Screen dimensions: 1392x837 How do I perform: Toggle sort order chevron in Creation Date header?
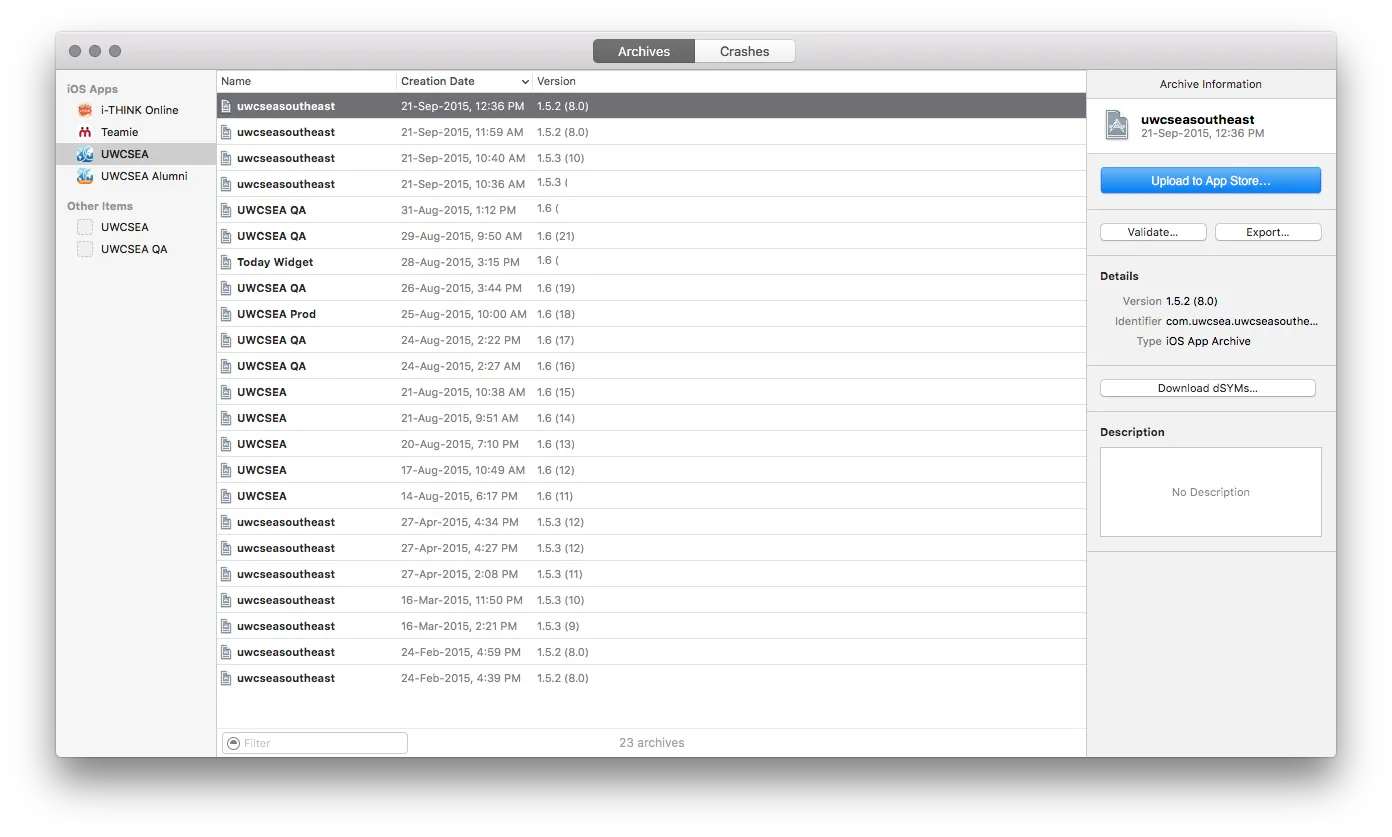pyautogui.click(x=525, y=81)
